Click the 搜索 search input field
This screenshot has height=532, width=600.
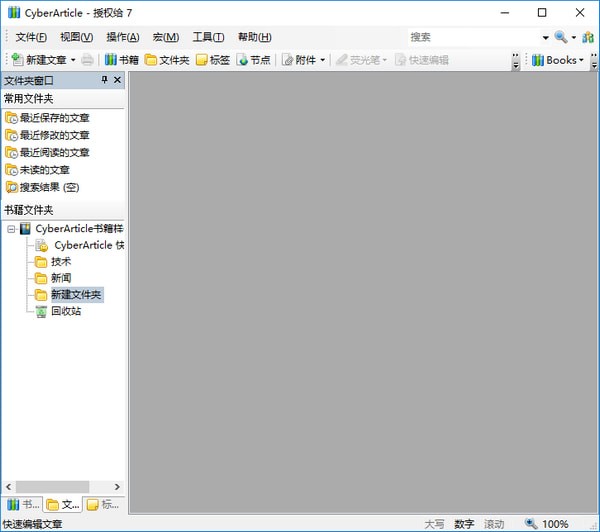pos(470,37)
